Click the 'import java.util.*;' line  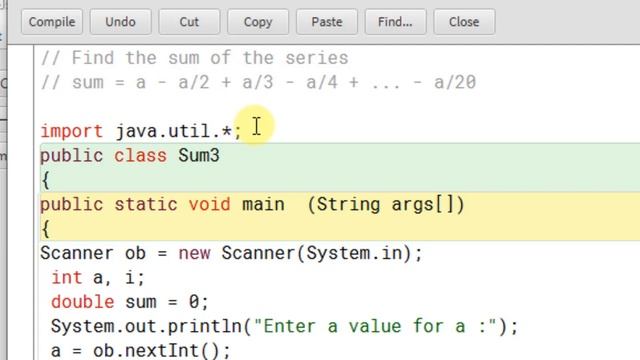(x=141, y=131)
